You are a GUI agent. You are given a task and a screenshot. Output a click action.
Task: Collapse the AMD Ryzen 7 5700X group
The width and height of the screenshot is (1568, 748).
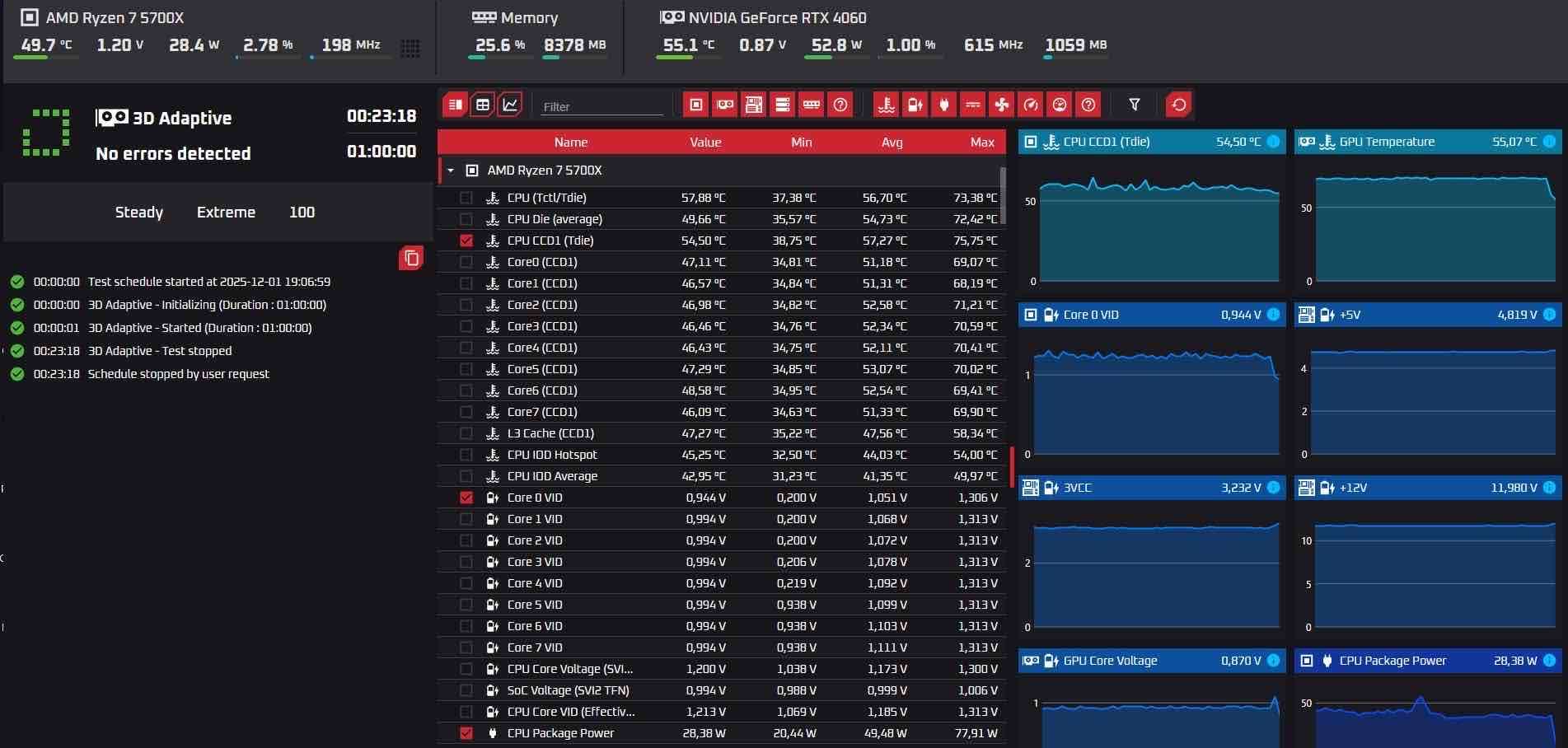click(451, 171)
